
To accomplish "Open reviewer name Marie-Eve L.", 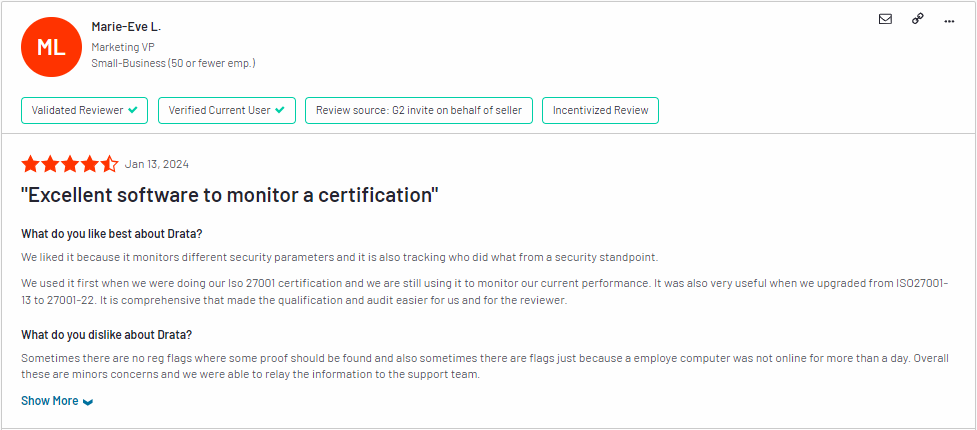I will coord(126,27).
